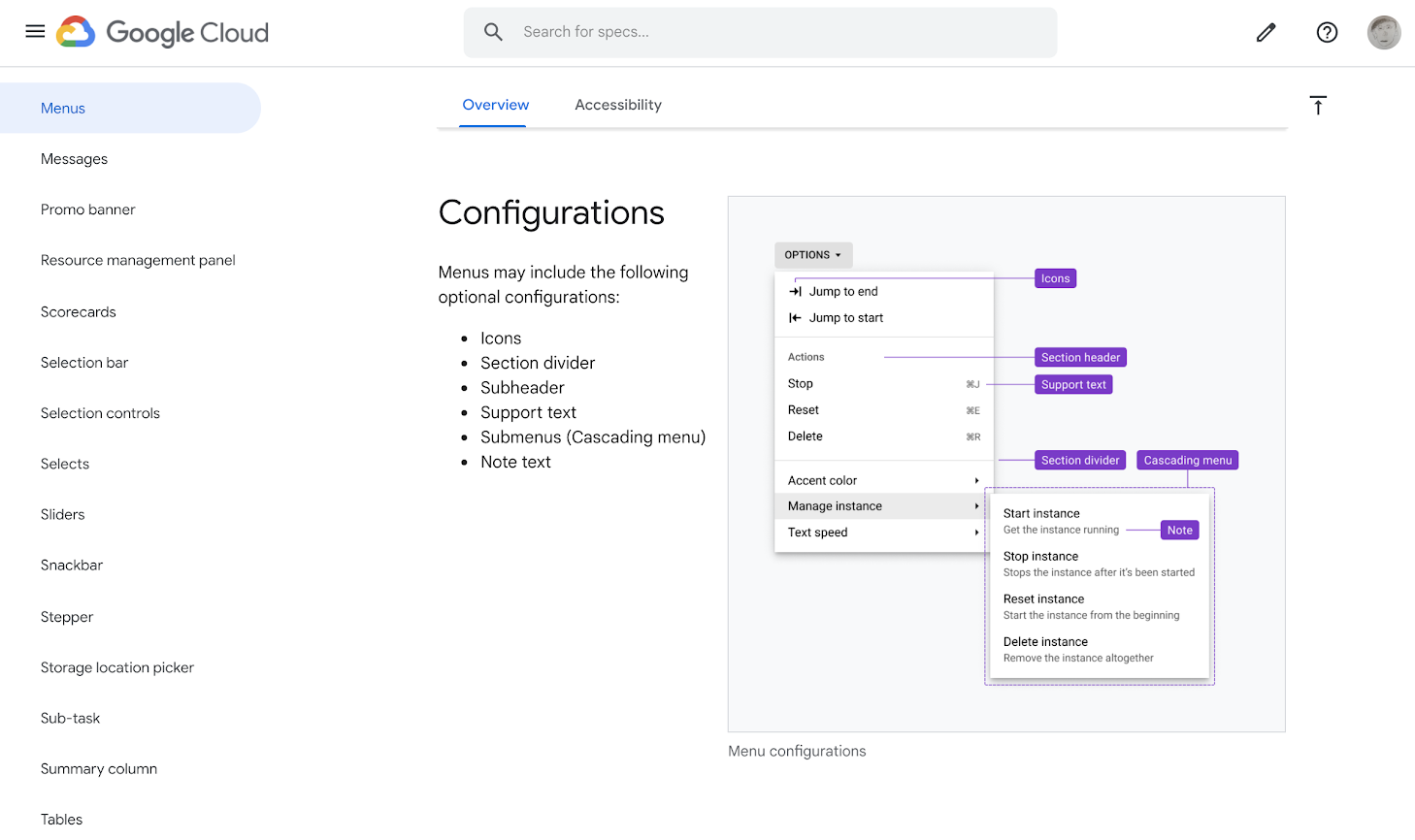The image size is (1415, 840).
Task: Switch to the Accessibility tab
Action: coord(617,105)
